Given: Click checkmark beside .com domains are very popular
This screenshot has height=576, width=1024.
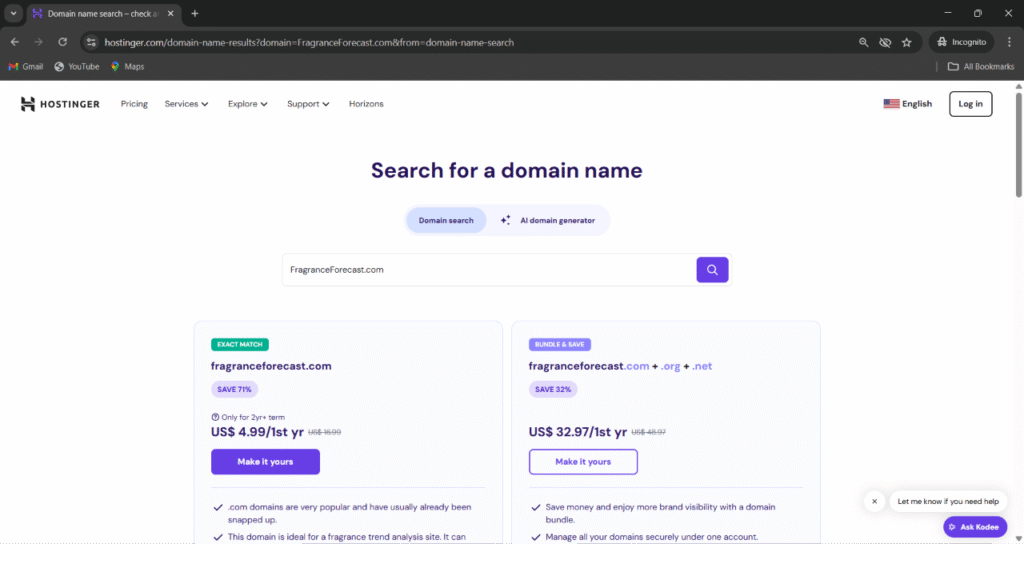Looking at the screenshot, I should tap(218, 507).
